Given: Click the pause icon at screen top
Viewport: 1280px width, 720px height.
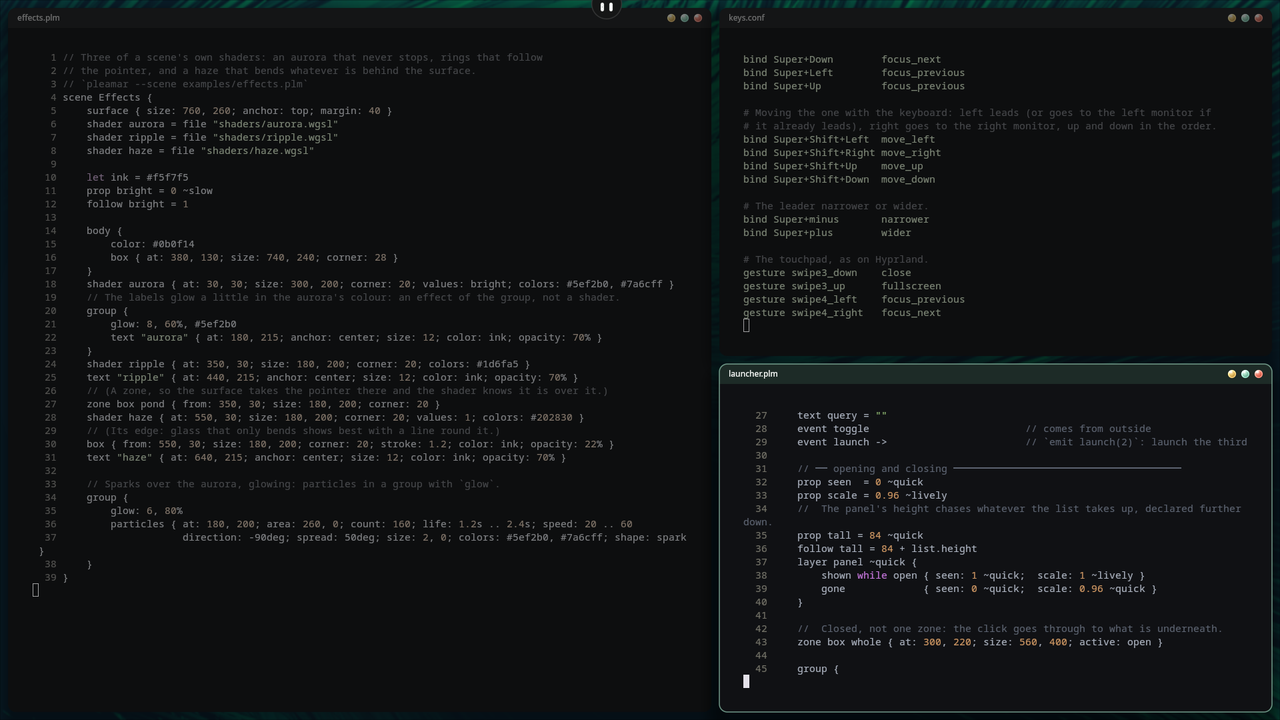Looking at the screenshot, I should 606,7.
